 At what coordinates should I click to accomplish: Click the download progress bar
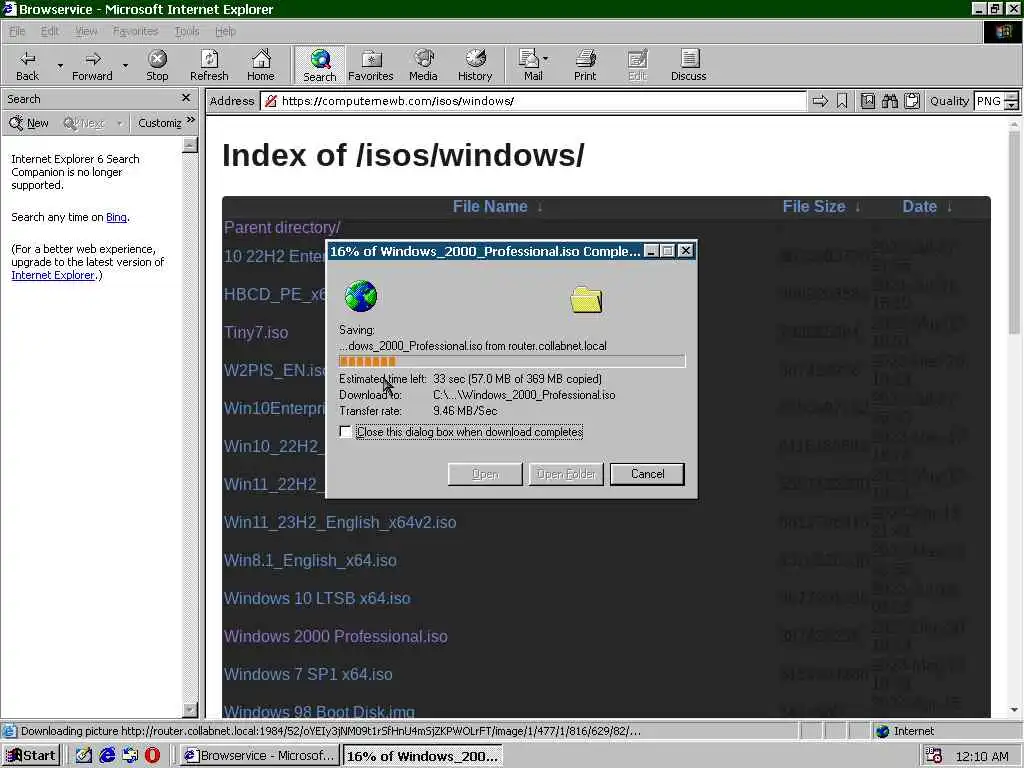512,361
